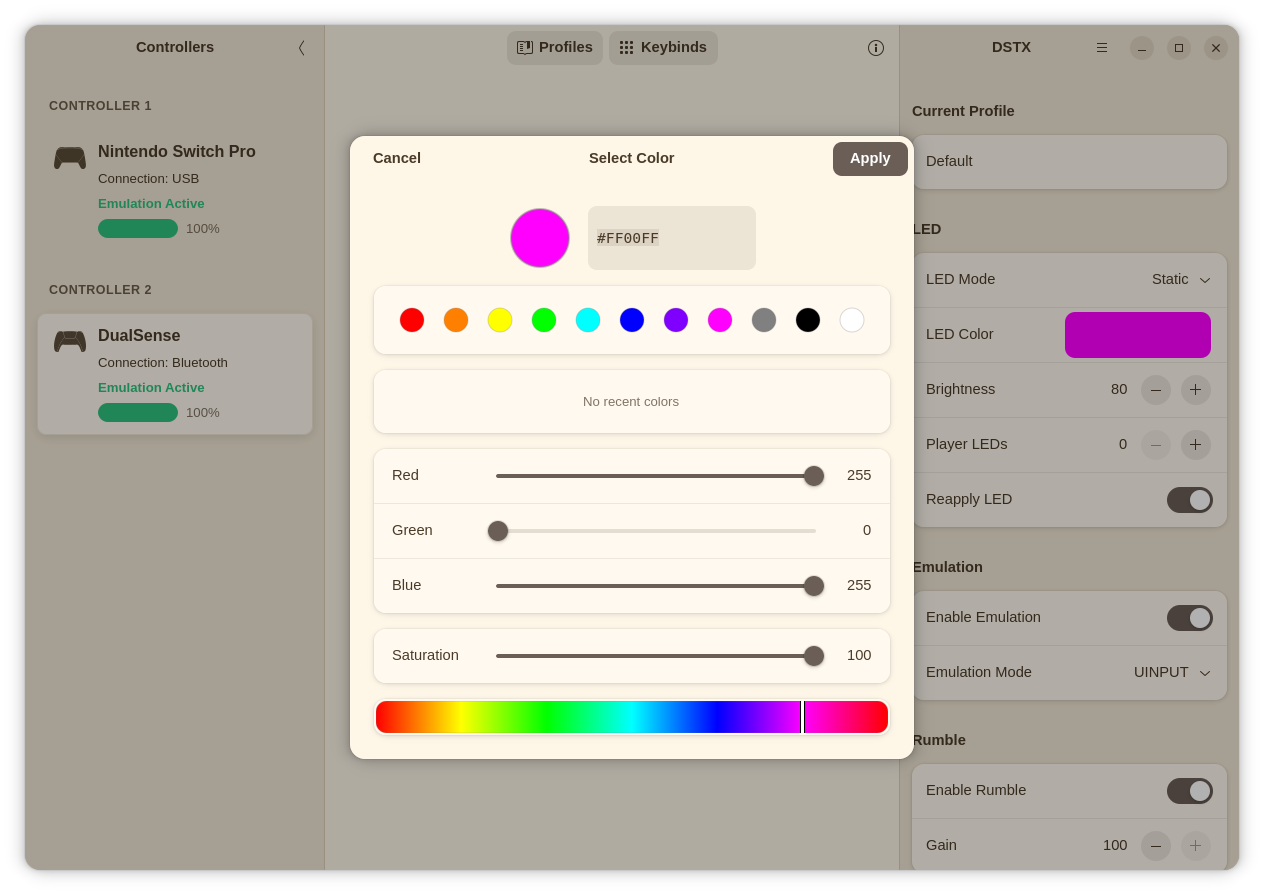This screenshot has height=895, width=1264.
Task: Toggle the Enable Emulation switch
Action: tap(1190, 618)
